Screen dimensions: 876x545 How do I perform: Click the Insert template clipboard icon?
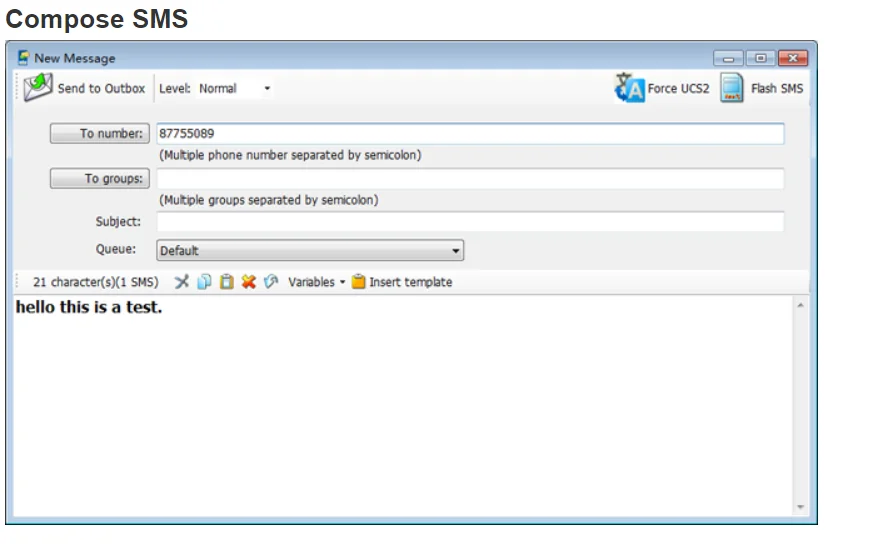click(358, 281)
